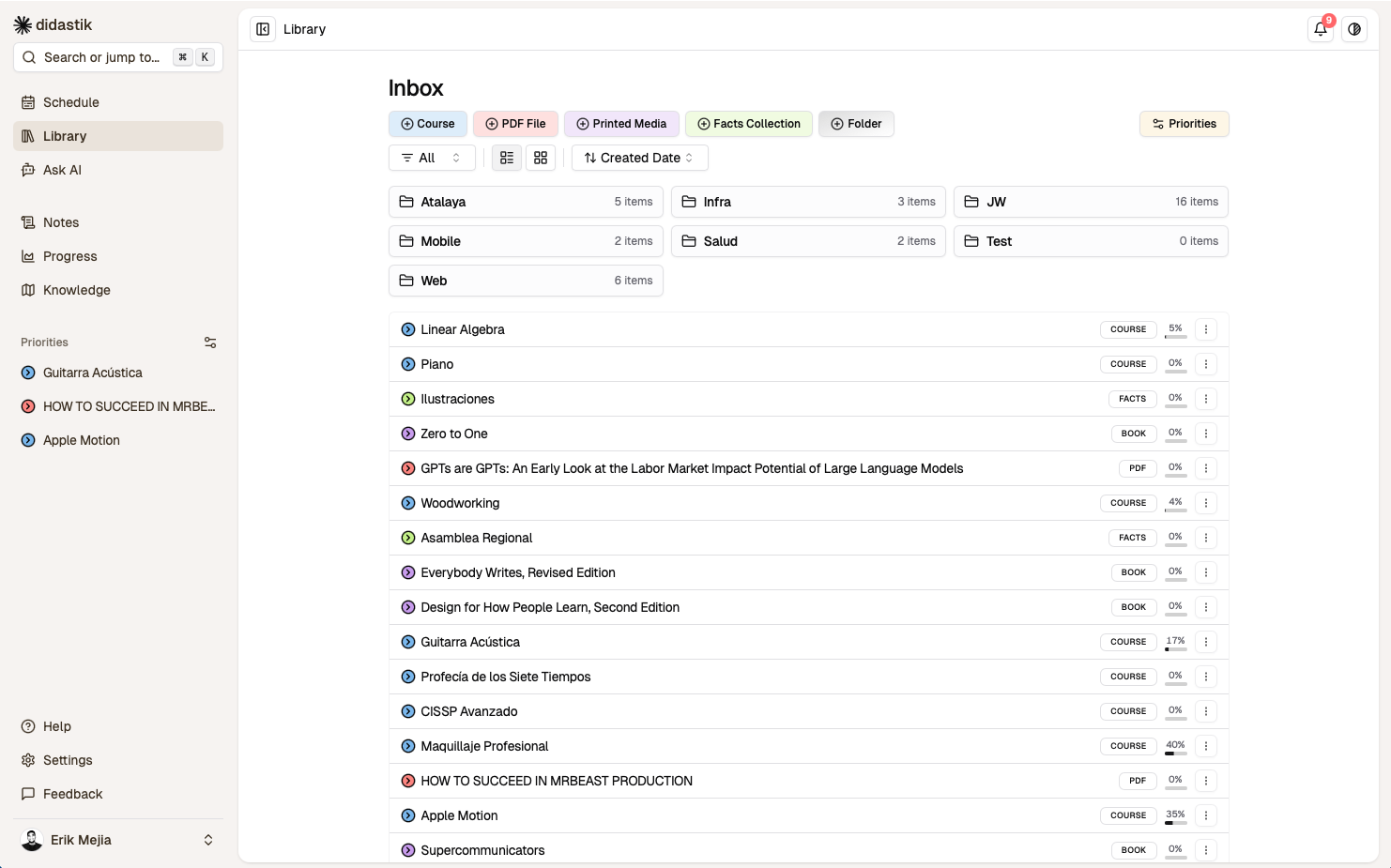
Task: Open the Design for How People Learn row
Action: (x=808, y=607)
